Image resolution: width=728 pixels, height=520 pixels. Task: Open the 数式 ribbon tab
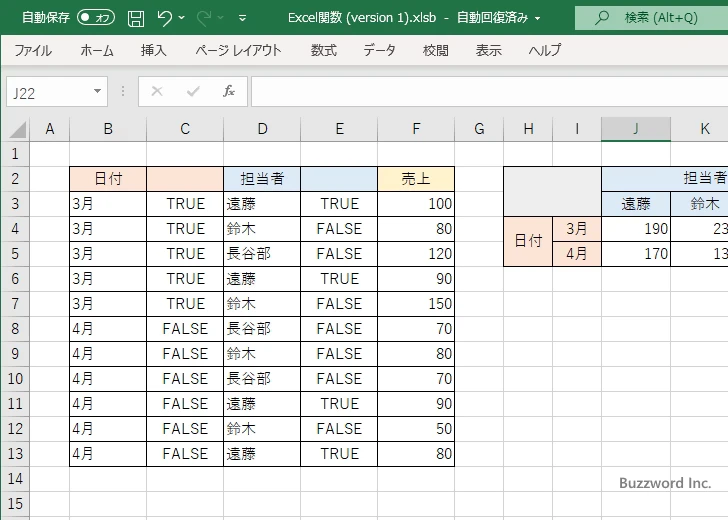[324, 50]
